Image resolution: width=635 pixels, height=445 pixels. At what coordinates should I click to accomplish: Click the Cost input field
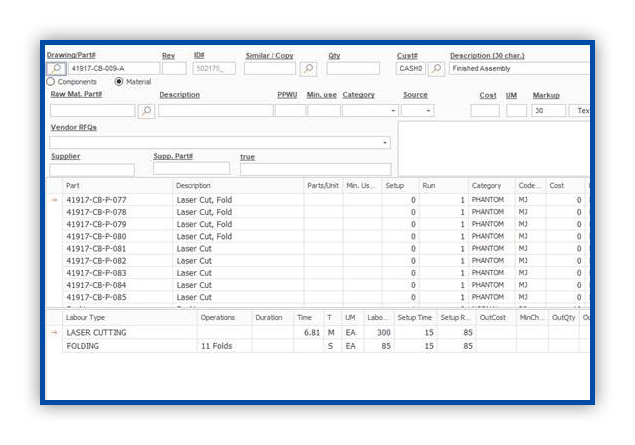point(485,111)
